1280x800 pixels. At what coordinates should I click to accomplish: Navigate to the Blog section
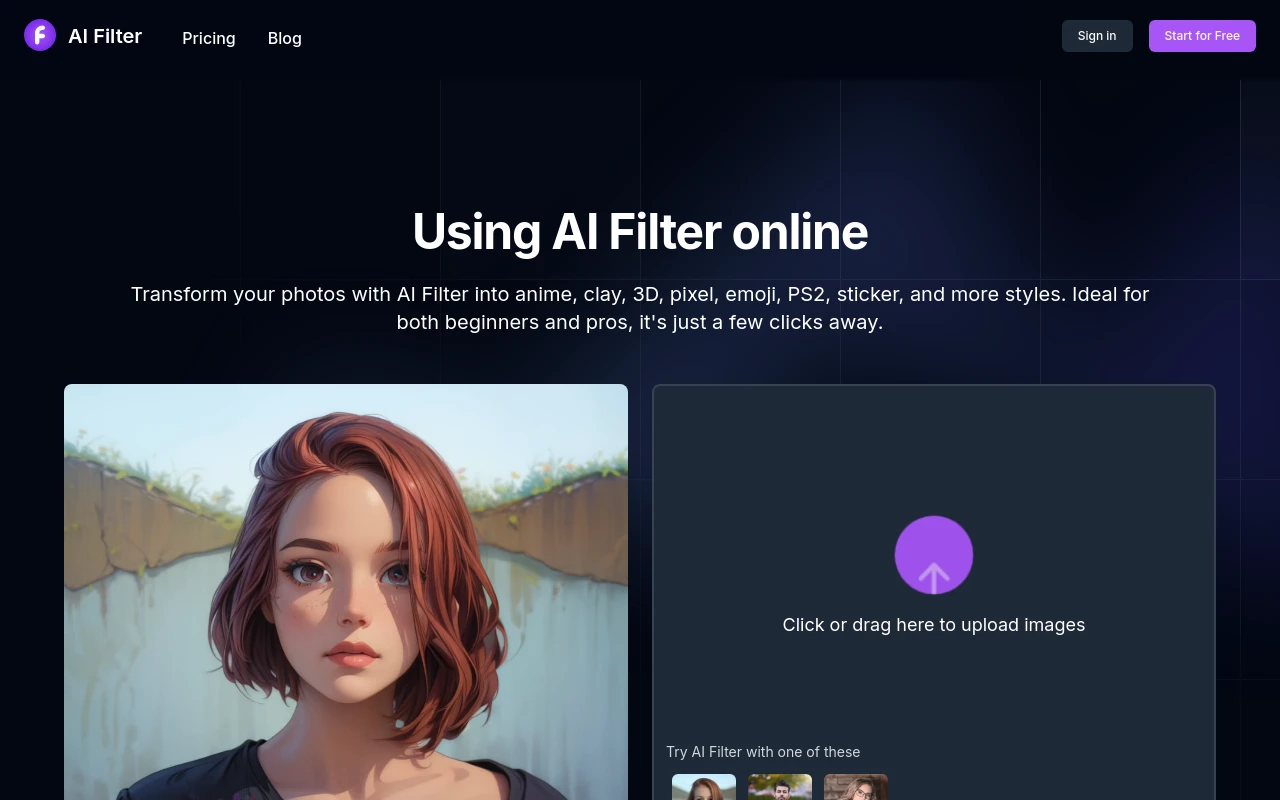(x=284, y=38)
